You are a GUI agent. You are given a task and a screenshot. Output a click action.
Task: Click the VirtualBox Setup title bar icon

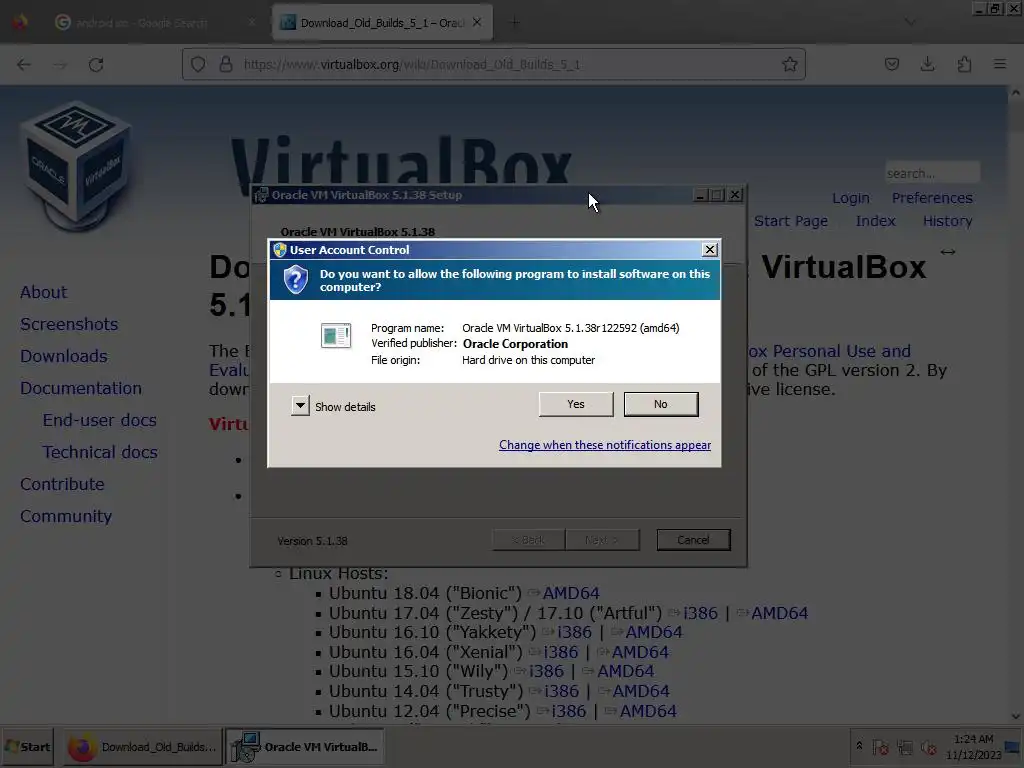click(261, 195)
